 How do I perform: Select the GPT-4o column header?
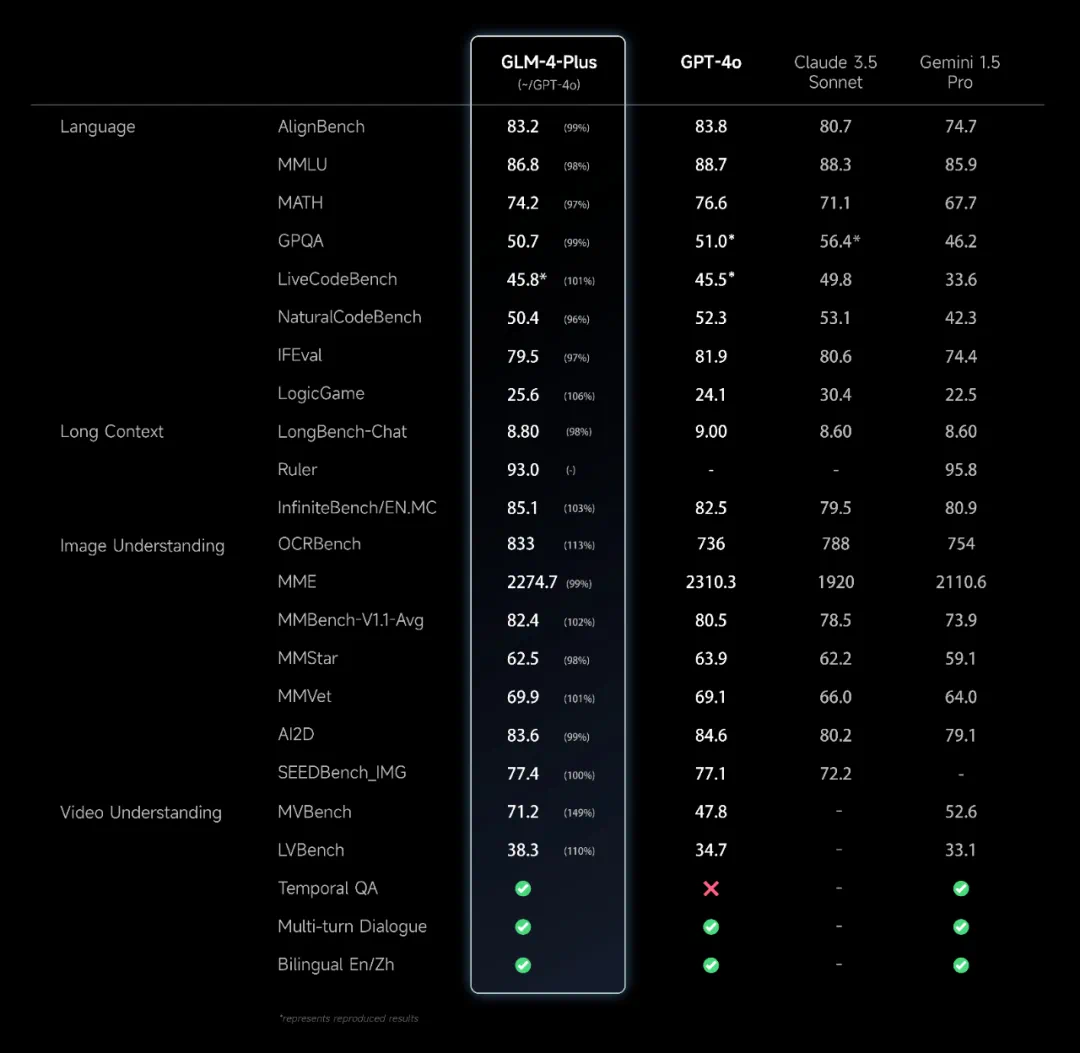tap(711, 62)
